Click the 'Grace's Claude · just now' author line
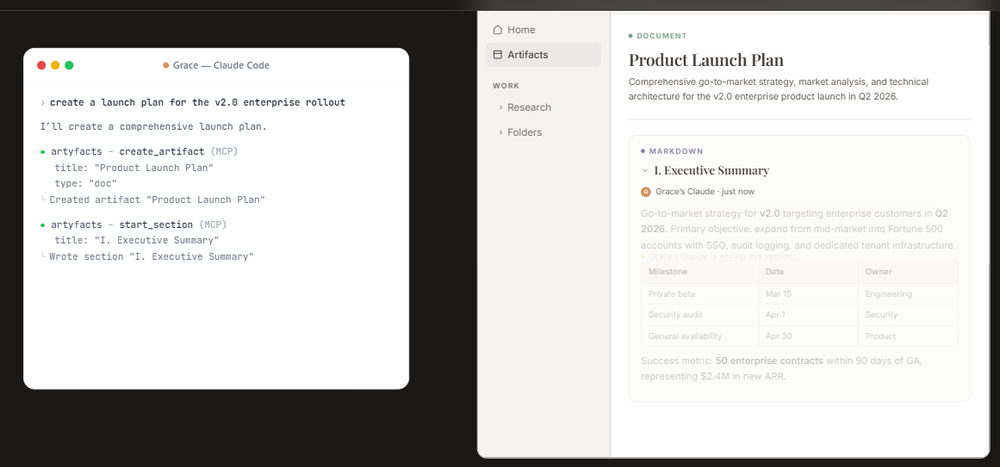The width and height of the screenshot is (1000, 467). pos(705,191)
